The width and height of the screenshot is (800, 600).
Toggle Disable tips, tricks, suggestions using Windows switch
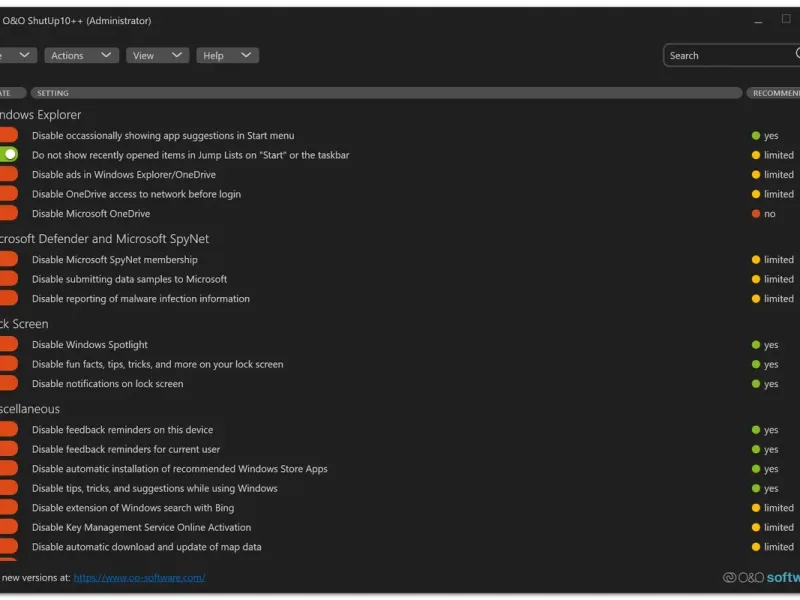pyautogui.click(x=8, y=488)
